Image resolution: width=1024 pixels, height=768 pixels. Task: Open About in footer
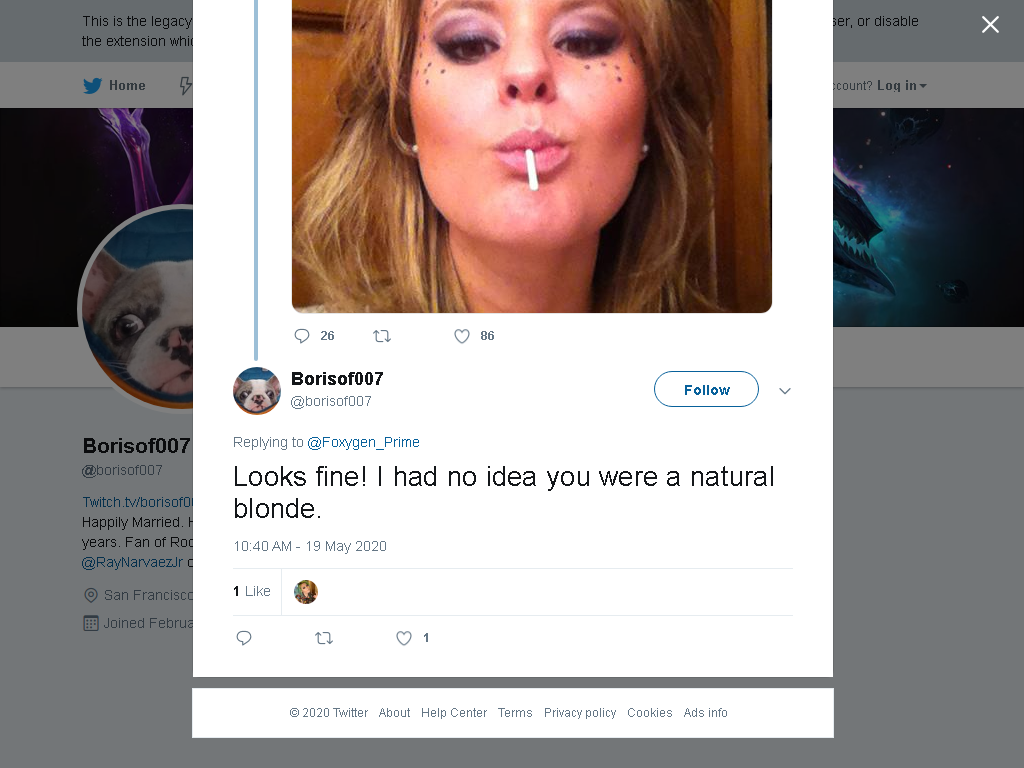(x=394, y=712)
